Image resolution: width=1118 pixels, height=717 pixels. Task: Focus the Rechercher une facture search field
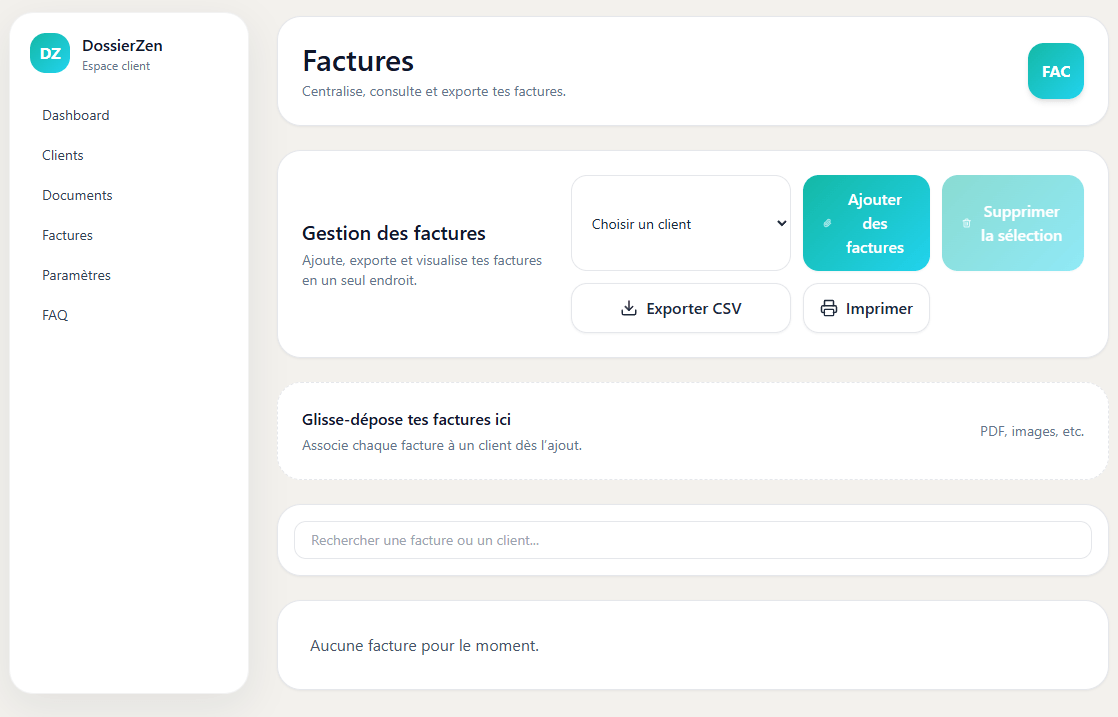[x=692, y=540]
